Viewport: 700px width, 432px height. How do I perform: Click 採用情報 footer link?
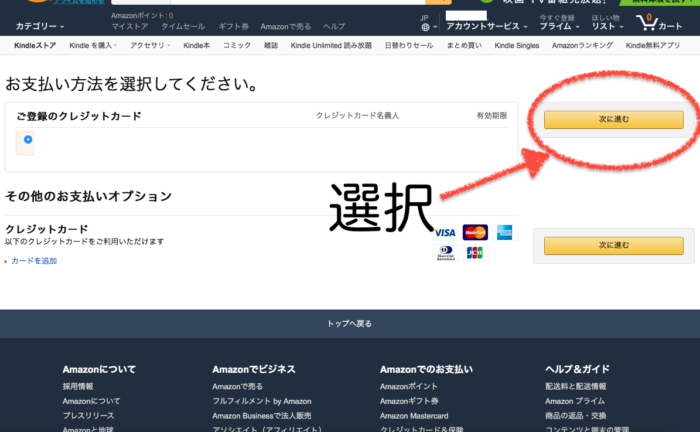pos(78,386)
